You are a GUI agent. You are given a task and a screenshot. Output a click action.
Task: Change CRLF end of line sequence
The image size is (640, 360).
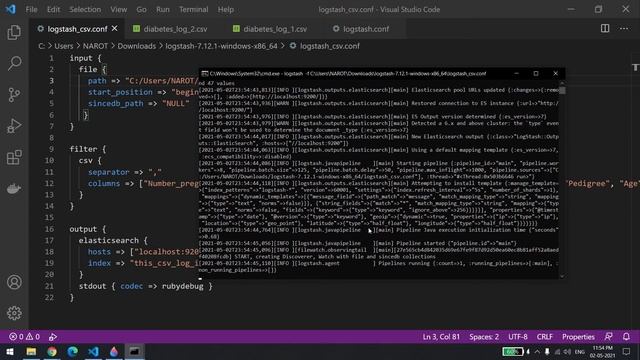pos(544,337)
